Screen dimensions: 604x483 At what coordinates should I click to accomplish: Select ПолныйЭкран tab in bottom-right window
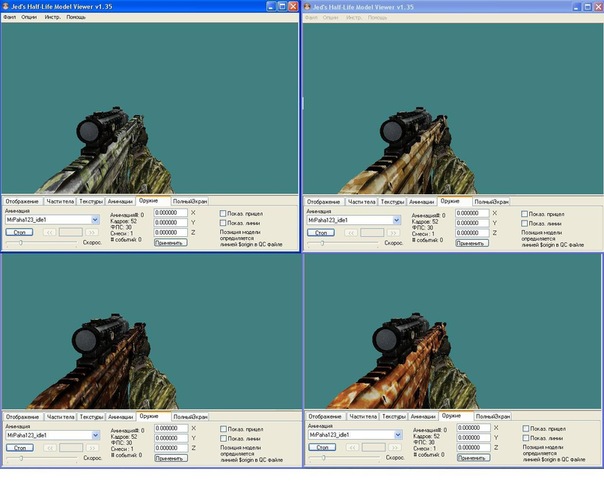(x=493, y=416)
